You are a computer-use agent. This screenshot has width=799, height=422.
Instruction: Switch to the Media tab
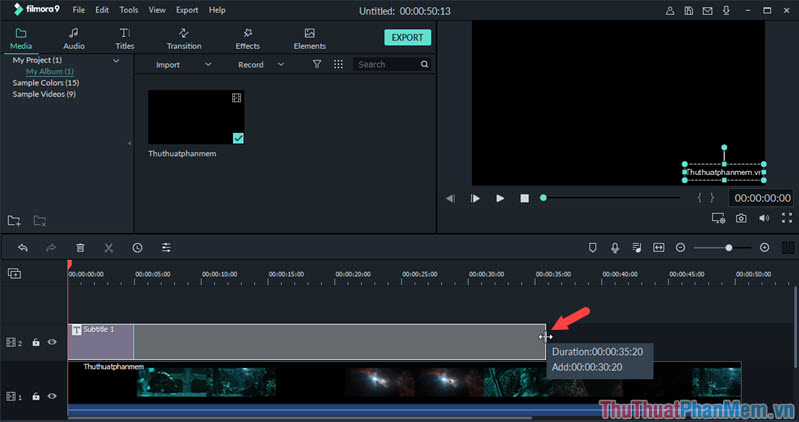[x=21, y=39]
